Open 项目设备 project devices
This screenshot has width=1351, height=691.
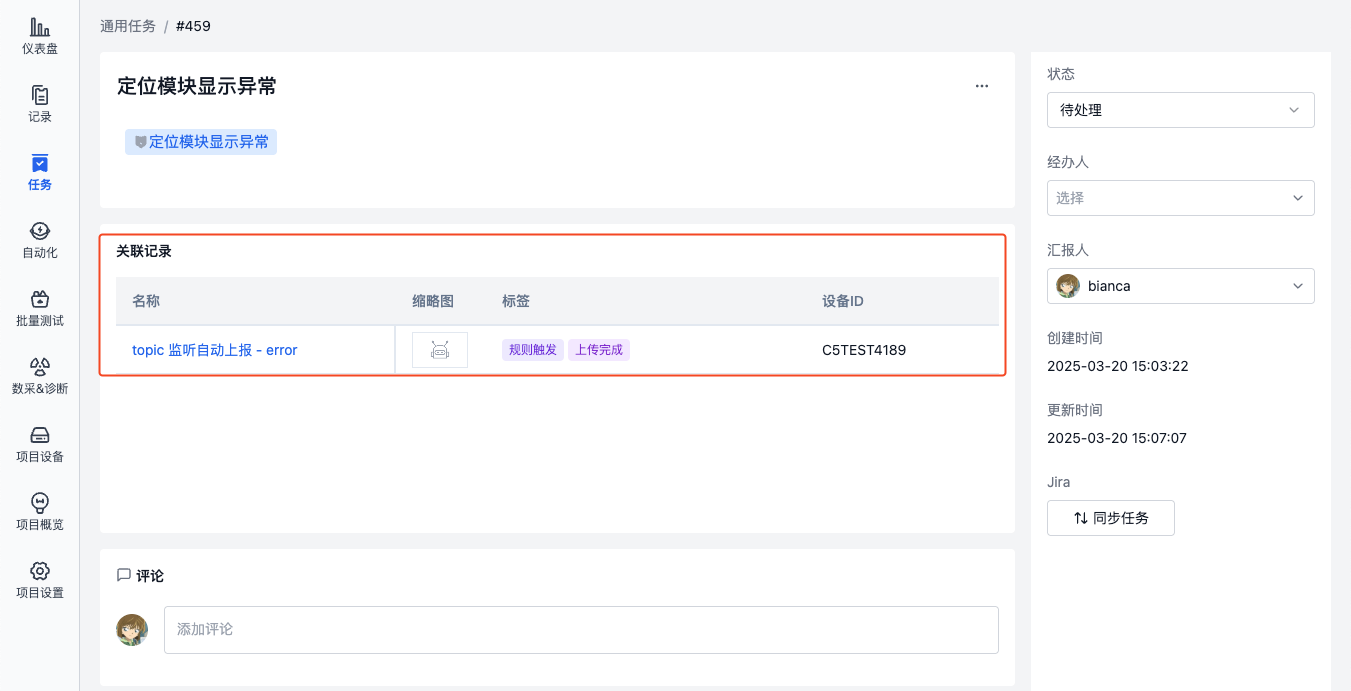(40, 444)
